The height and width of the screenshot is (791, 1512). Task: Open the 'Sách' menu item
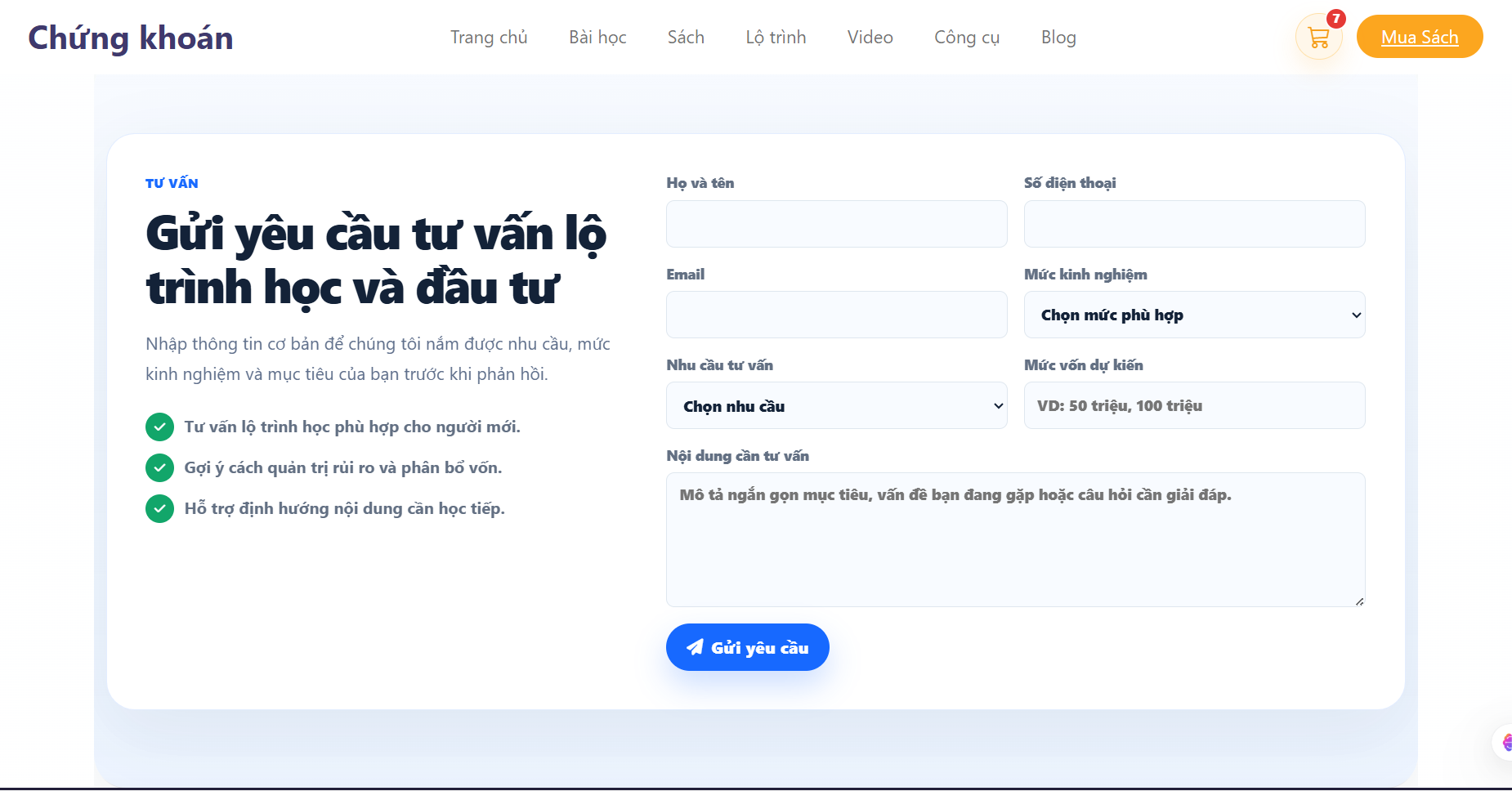tap(686, 38)
